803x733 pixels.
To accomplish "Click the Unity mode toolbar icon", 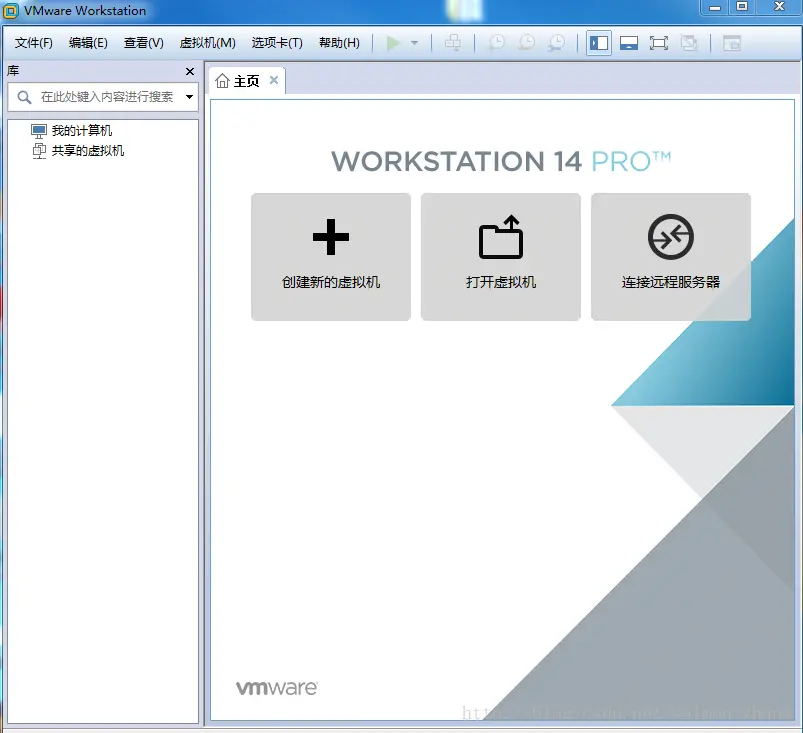I will point(689,43).
